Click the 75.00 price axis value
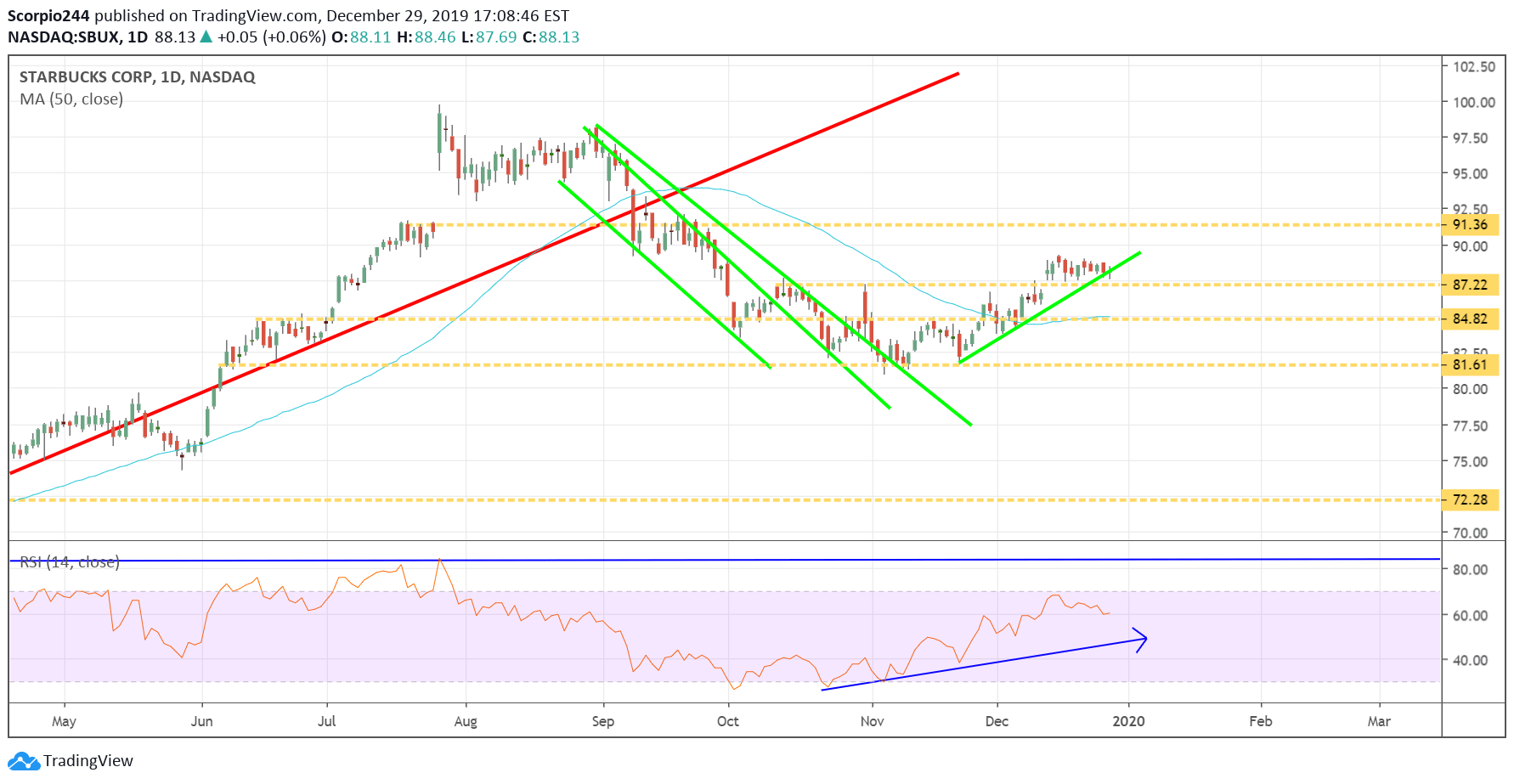Viewport: 1514px width, 784px height. pyautogui.click(x=1471, y=462)
